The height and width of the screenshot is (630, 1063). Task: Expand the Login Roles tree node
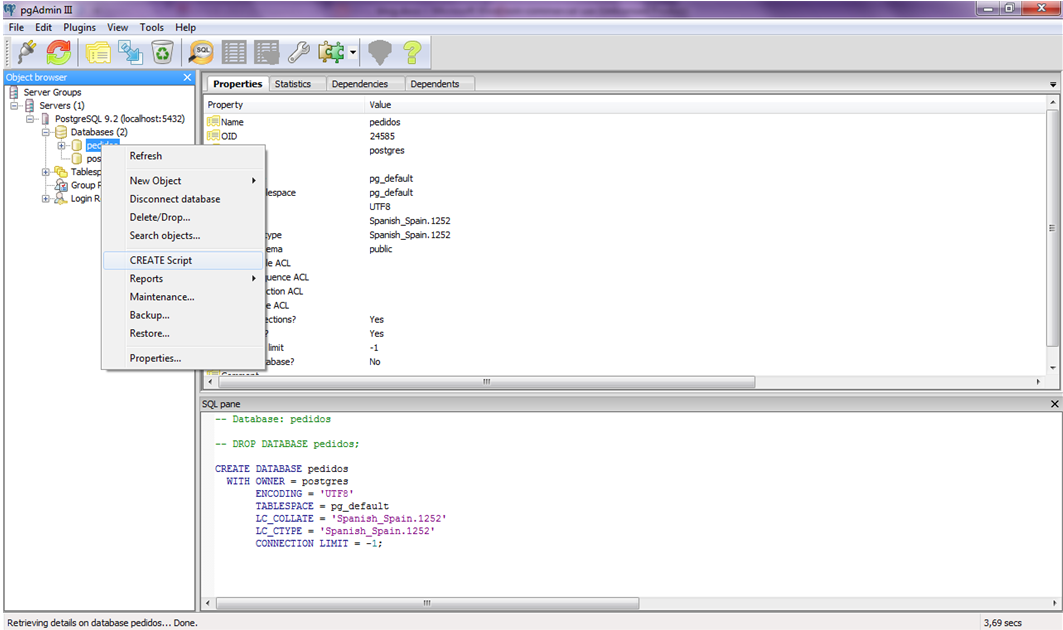click(x=45, y=199)
